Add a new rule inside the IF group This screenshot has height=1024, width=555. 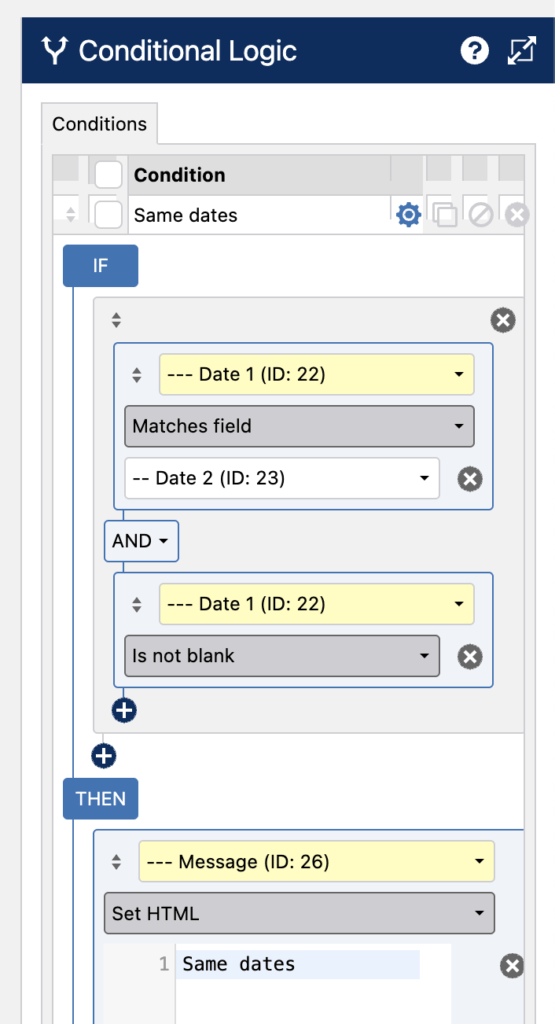124,710
